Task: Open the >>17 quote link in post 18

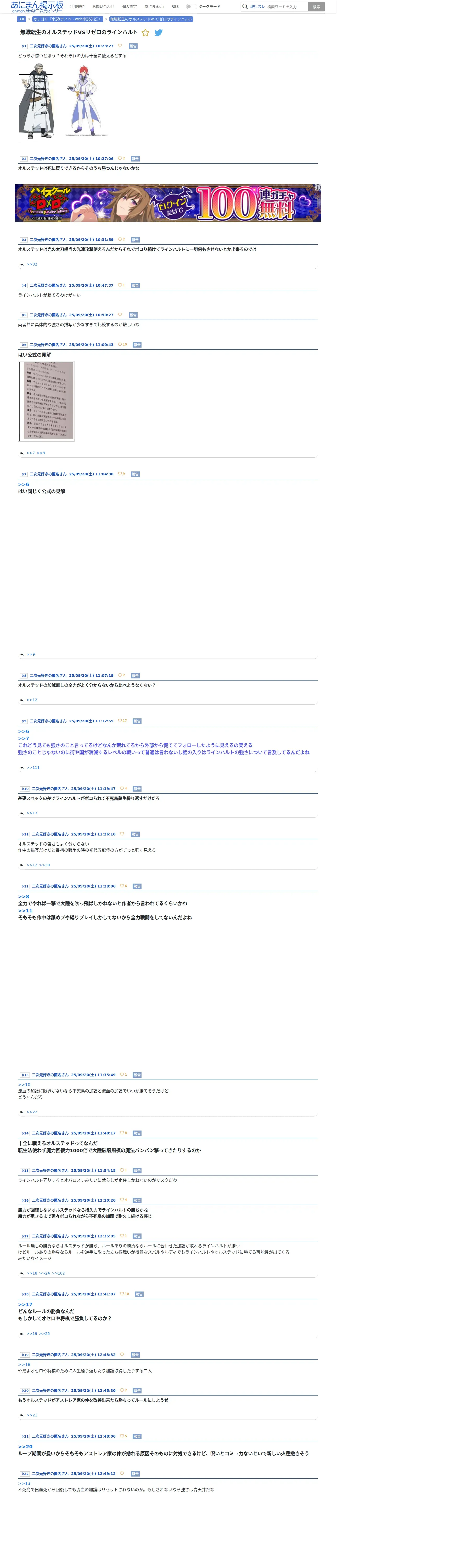Action: pos(25,1304)
